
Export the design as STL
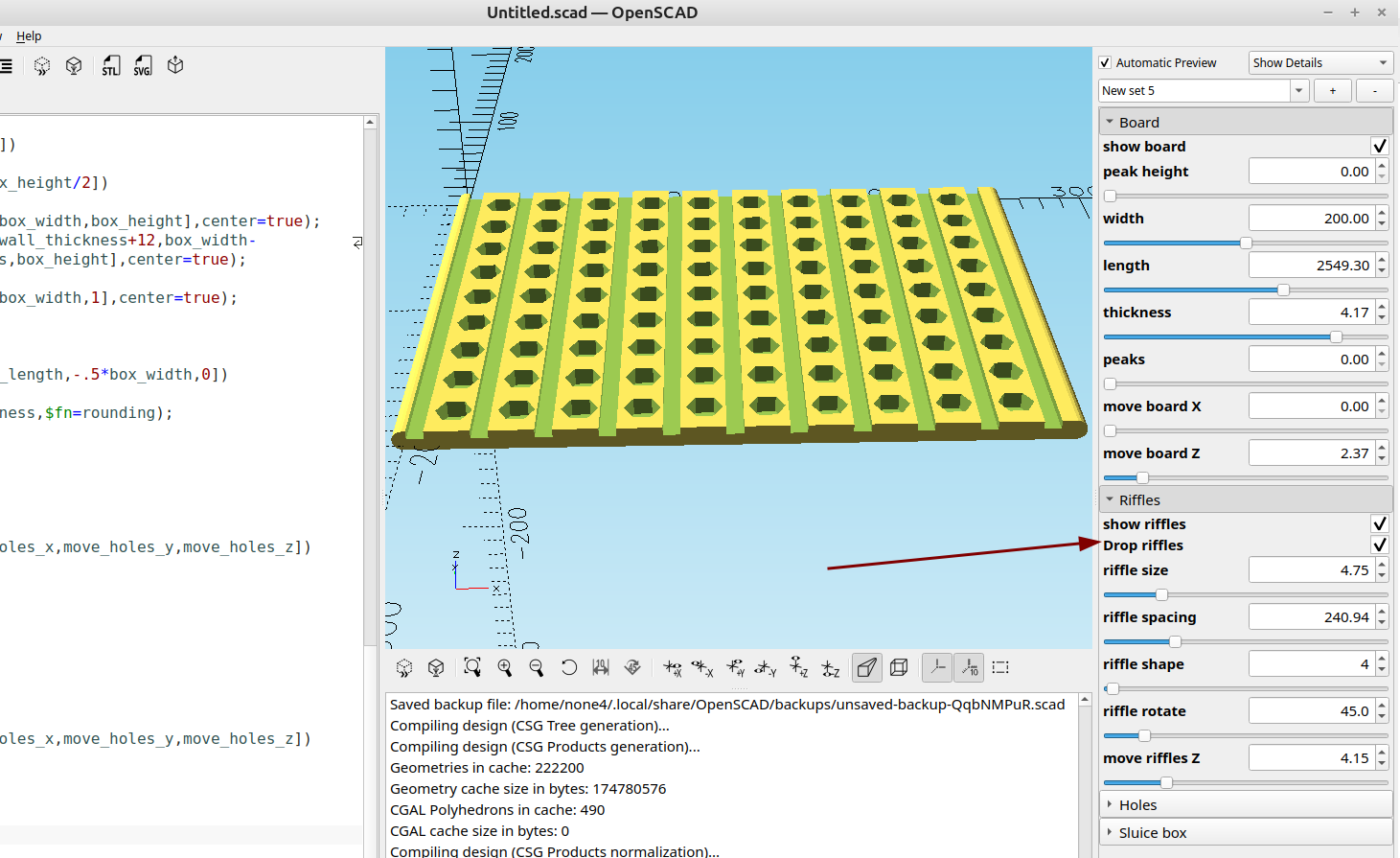(111, 66)
